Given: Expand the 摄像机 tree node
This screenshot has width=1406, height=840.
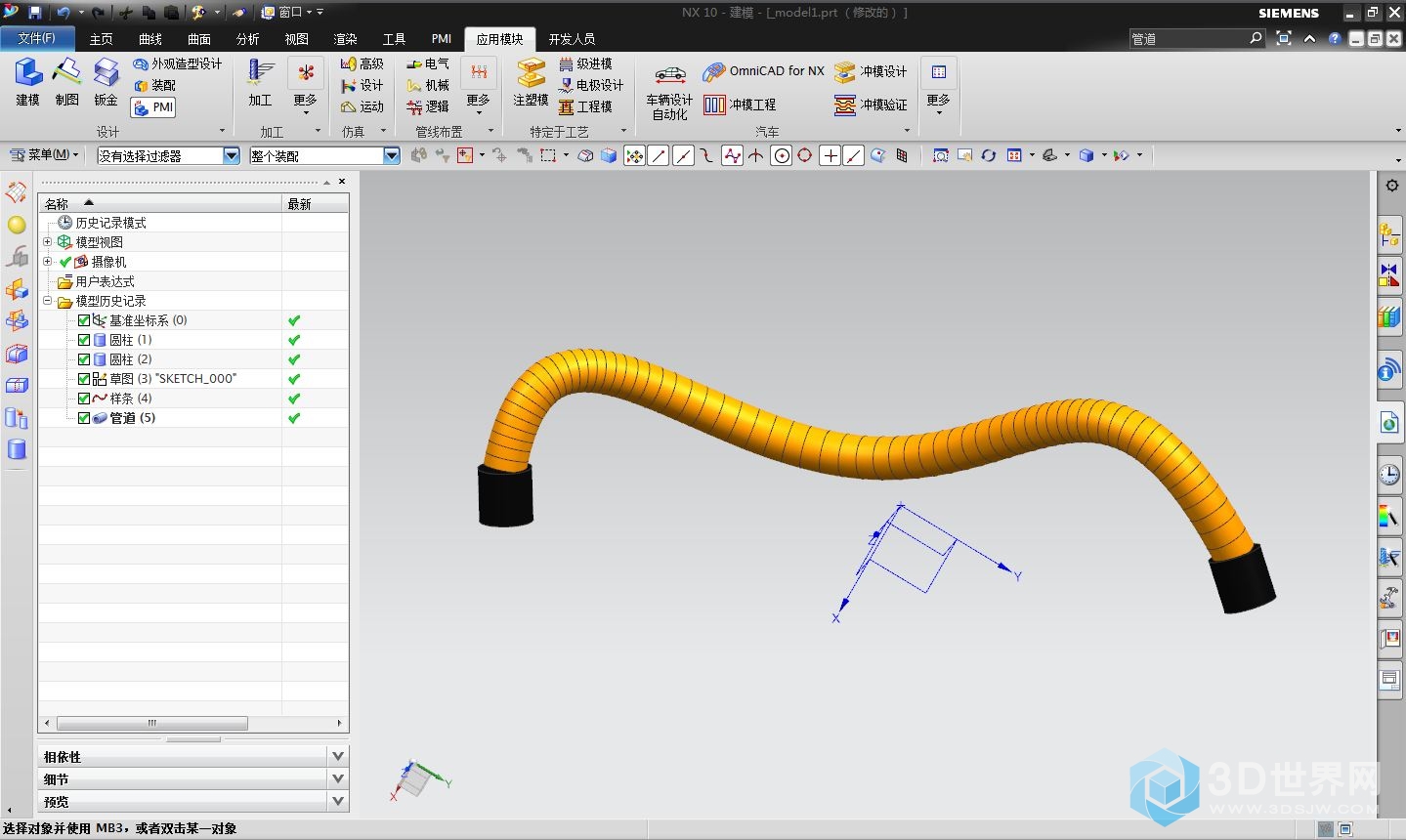Looking at the screenshot, I should tap(47, 262).
